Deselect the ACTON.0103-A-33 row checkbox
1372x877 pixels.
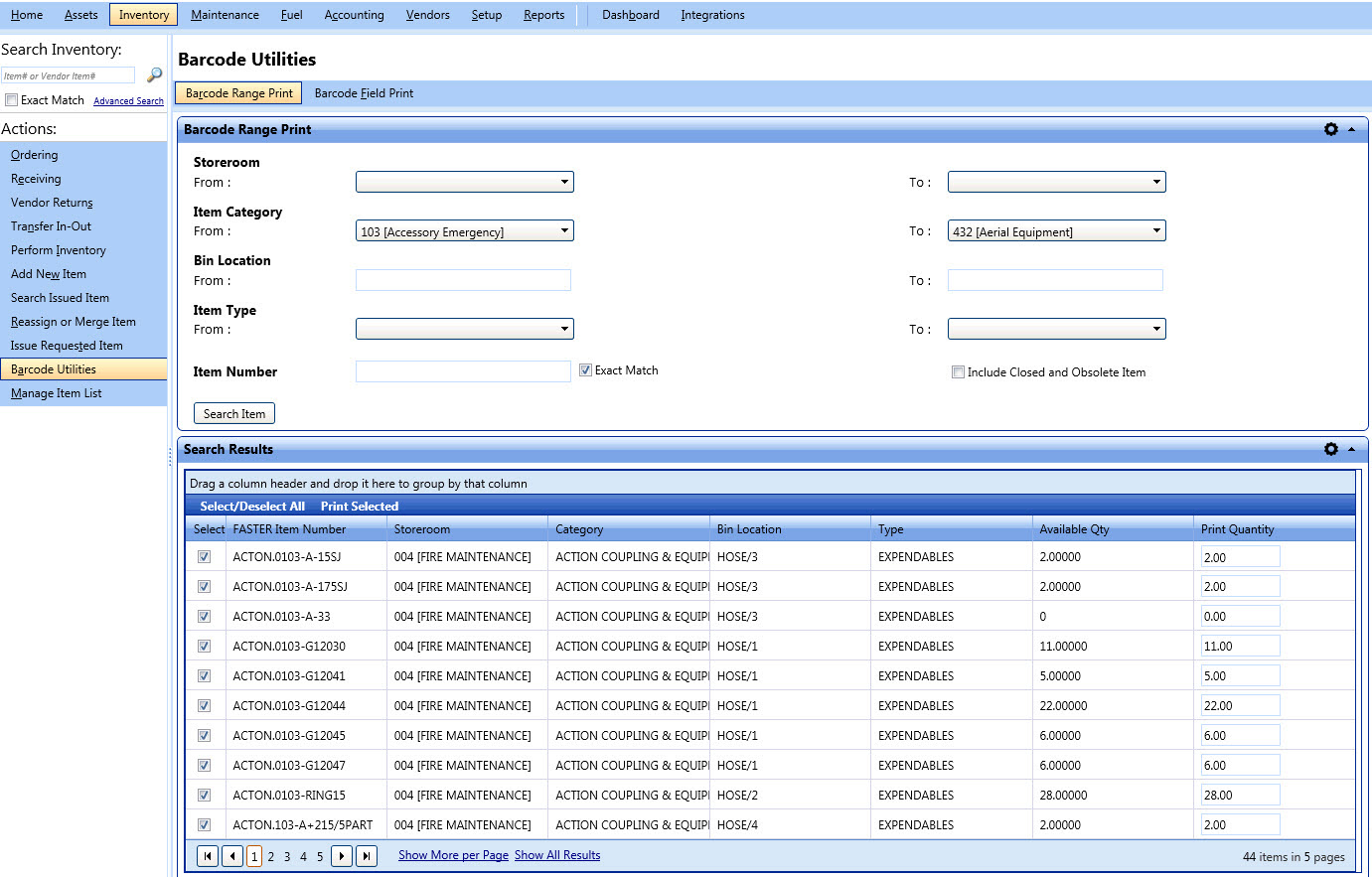(204, 617)
